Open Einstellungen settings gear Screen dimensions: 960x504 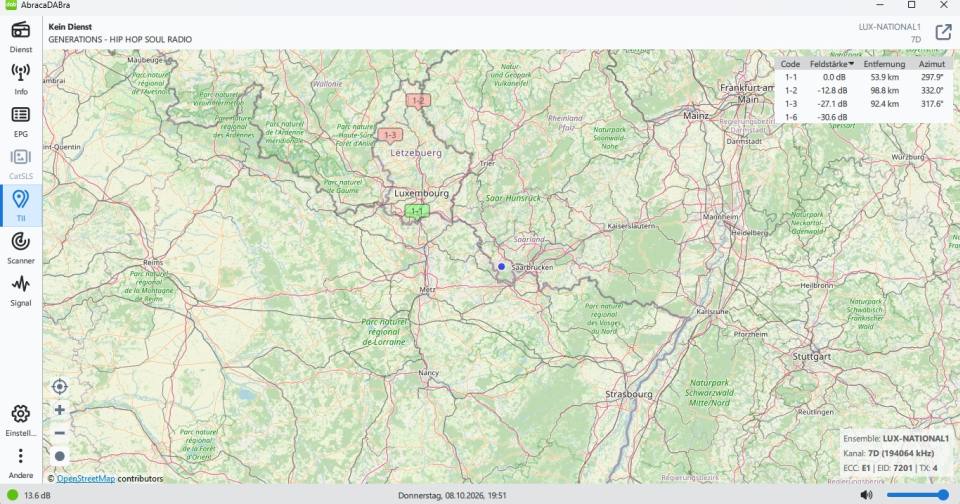tap(21, 420)
